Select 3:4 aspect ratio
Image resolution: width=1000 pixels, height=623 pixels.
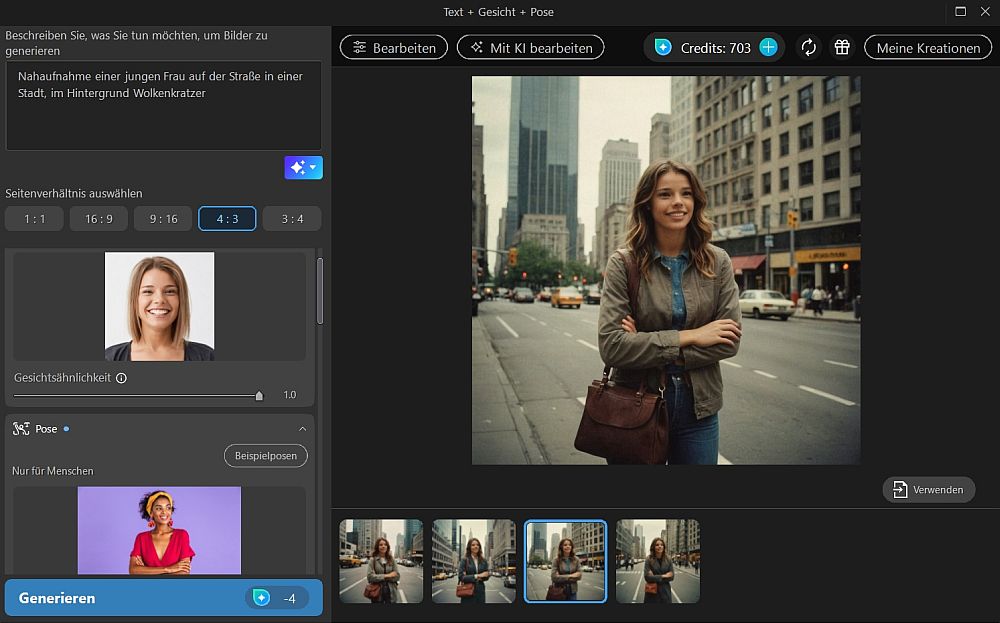point(292,219)
